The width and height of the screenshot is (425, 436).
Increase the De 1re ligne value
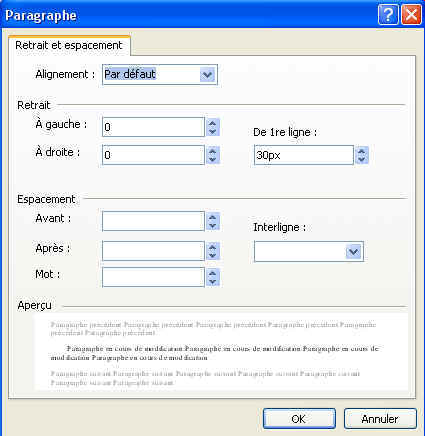(x=362, y=151)
